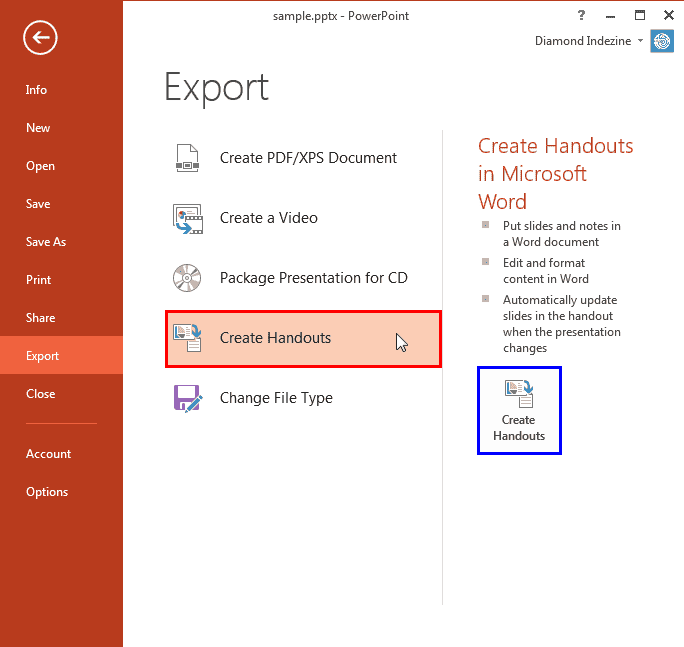Close the PowerPoint window
This screenshot has width=684, height=647.
click(669, 15)
